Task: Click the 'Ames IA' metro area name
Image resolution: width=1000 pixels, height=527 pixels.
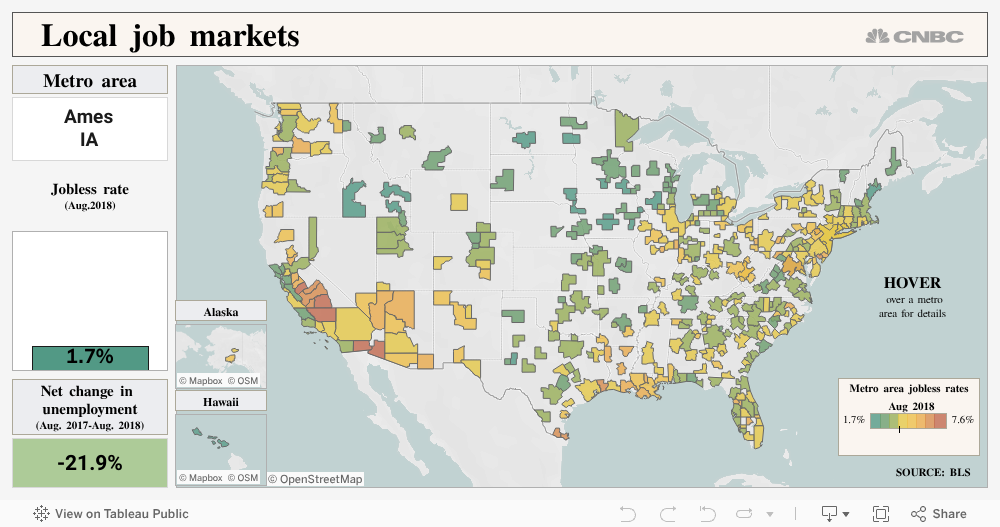Action: coord(89,128)
